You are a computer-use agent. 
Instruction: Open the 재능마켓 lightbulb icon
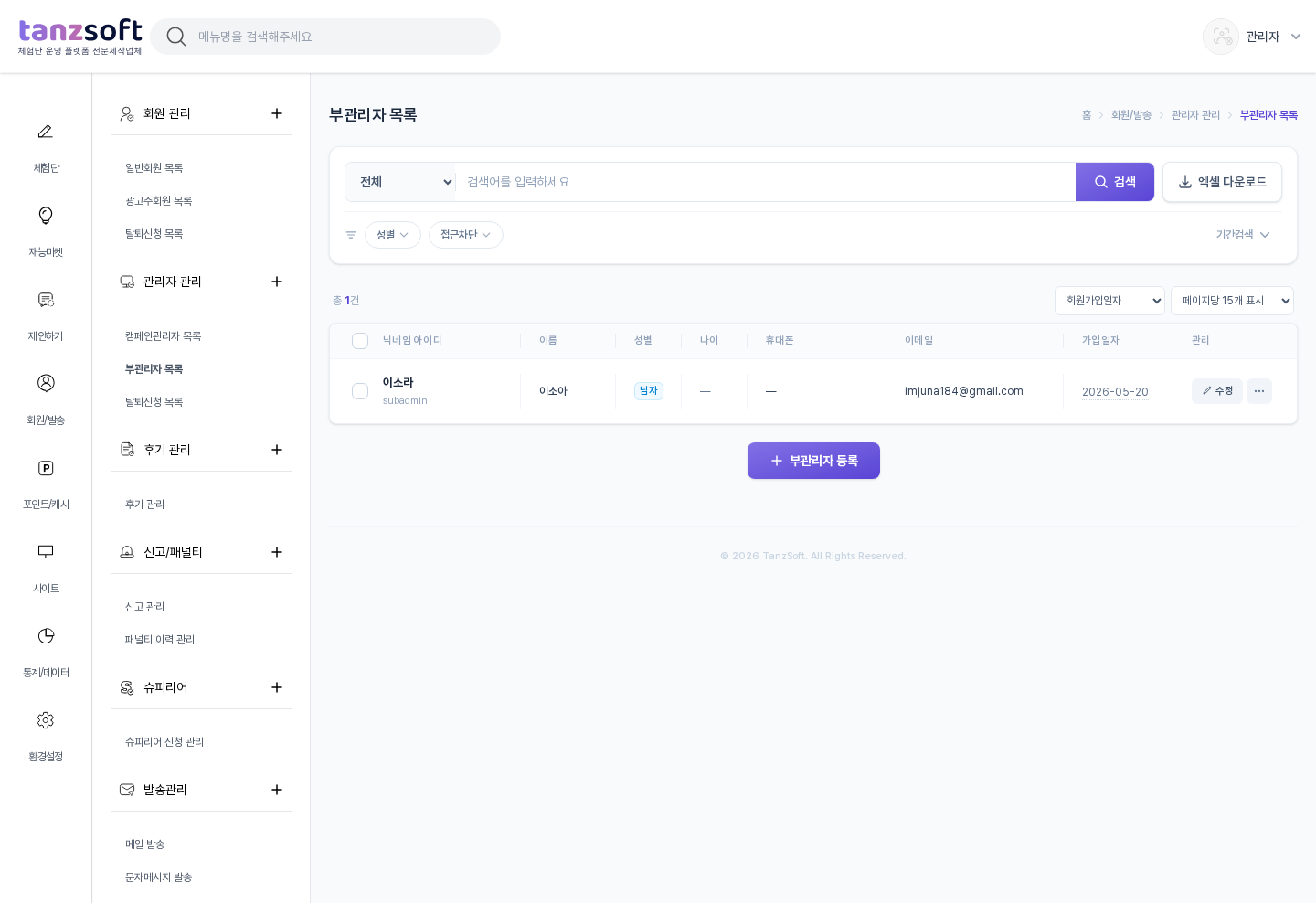coord(46,216)
